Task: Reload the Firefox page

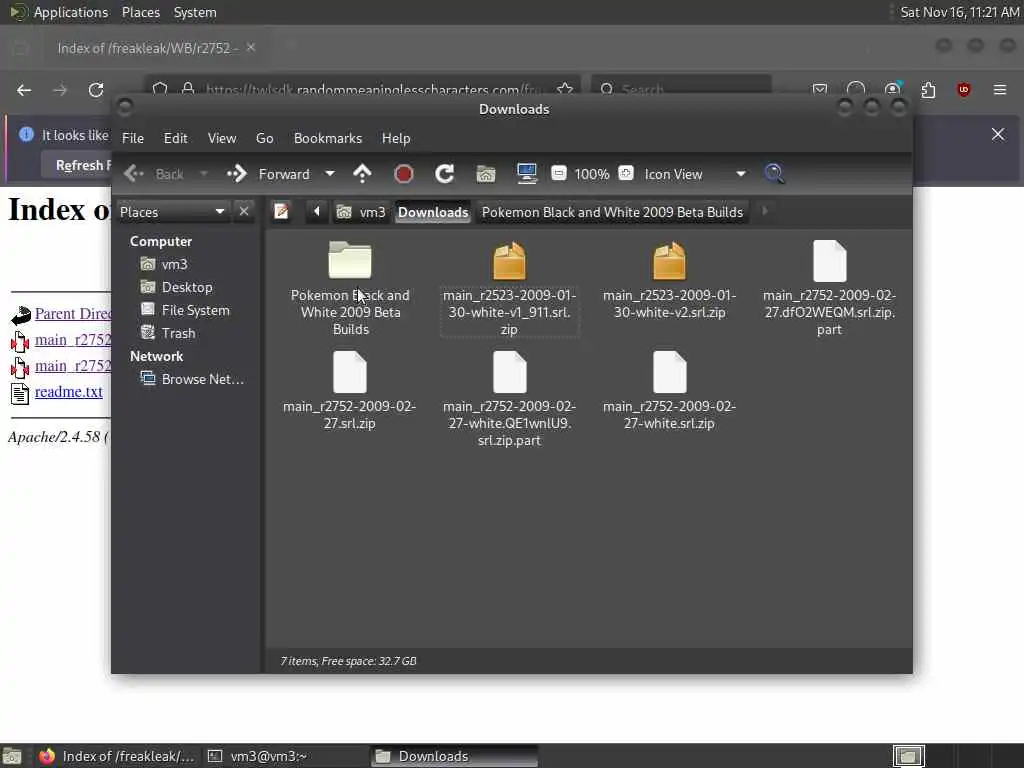Action: (x=96, y=90)
